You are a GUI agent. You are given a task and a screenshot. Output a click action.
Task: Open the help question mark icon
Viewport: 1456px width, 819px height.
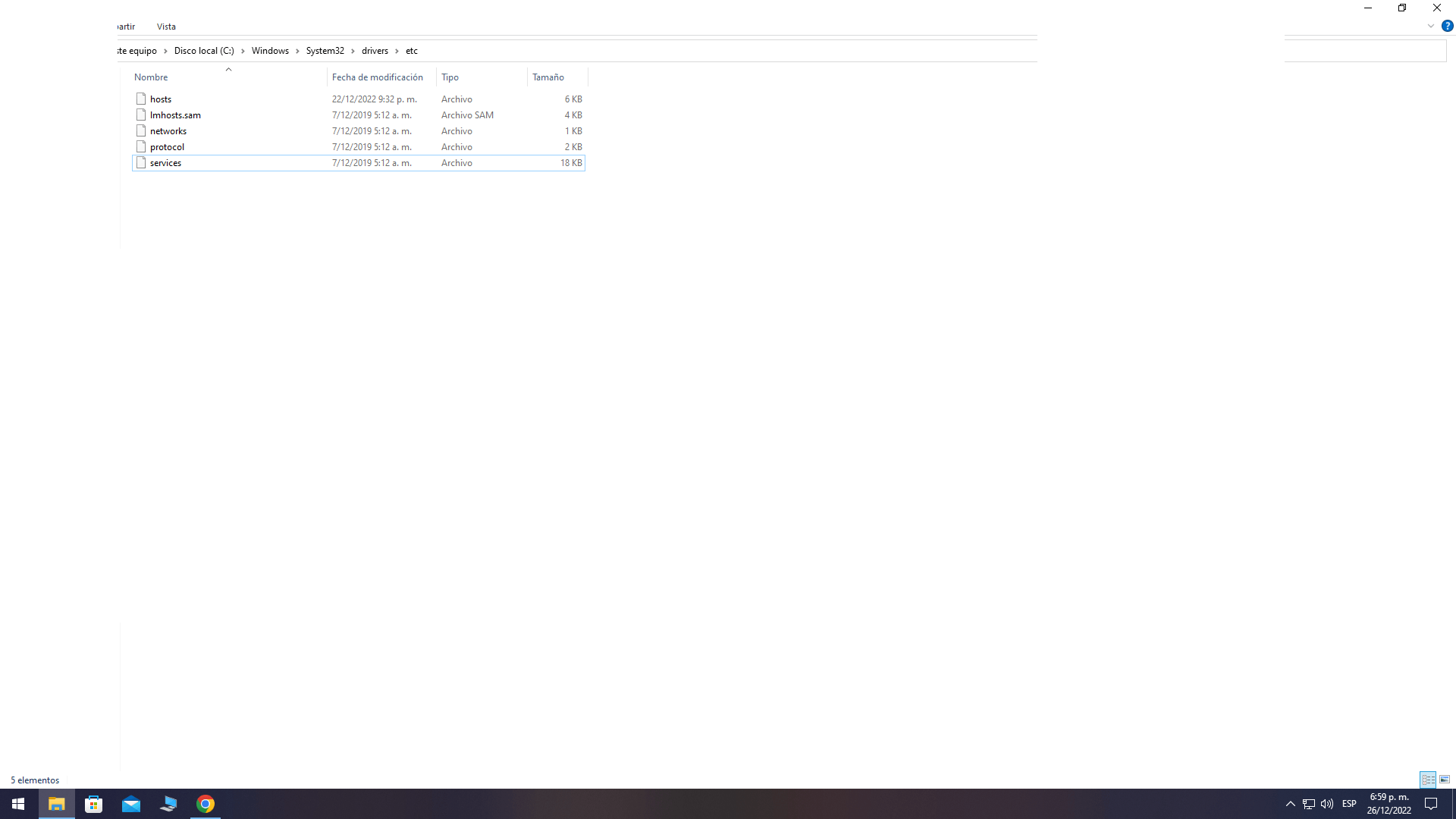tap(1447, 26)
